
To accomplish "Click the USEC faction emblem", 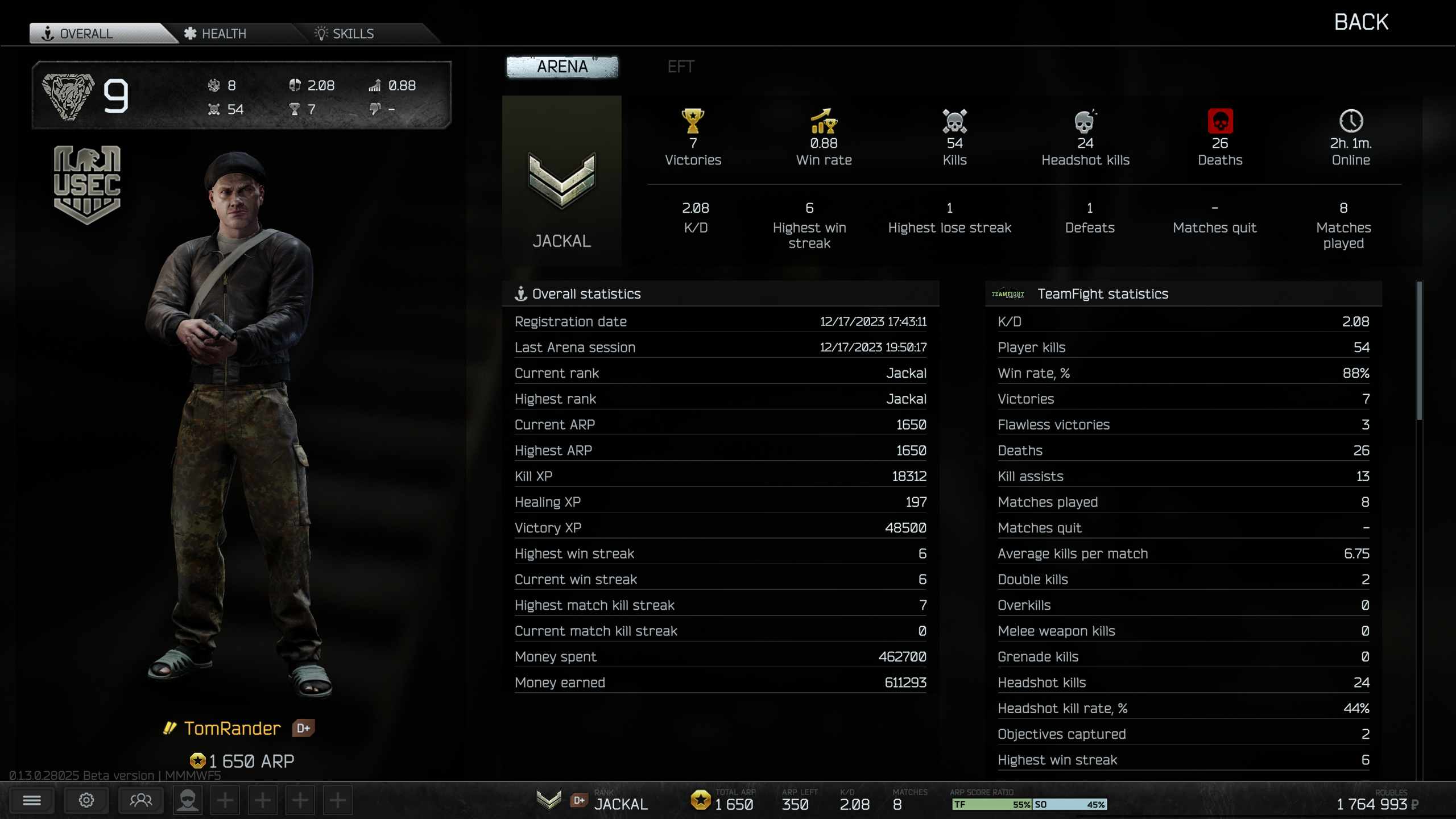I will [87, 185].
